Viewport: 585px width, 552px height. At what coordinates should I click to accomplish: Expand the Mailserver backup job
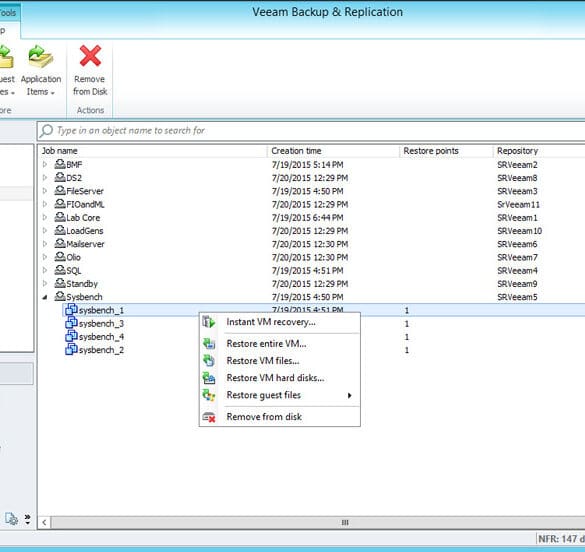pyautogui.click(x=45, y=244)
